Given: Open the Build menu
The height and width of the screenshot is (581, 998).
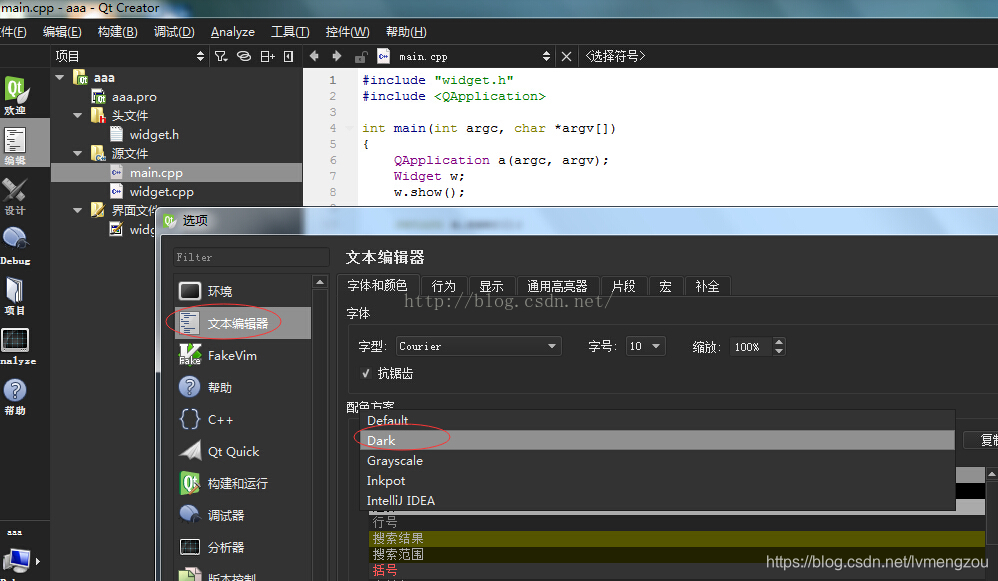Looking at the screenshot, I should click(x=118, y=32).
